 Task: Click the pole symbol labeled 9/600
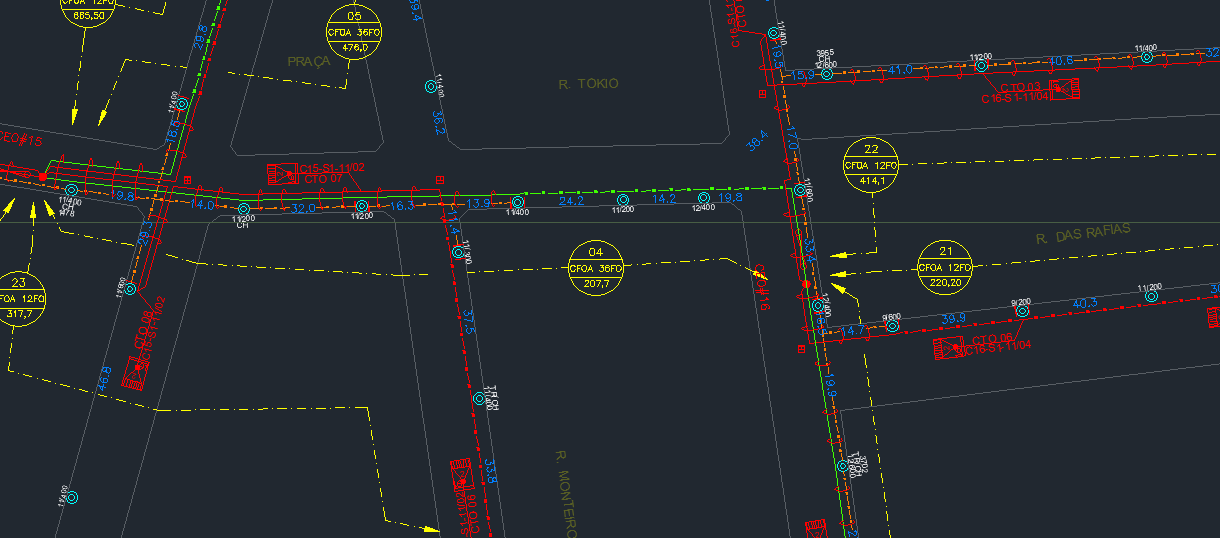coord(892,326)
